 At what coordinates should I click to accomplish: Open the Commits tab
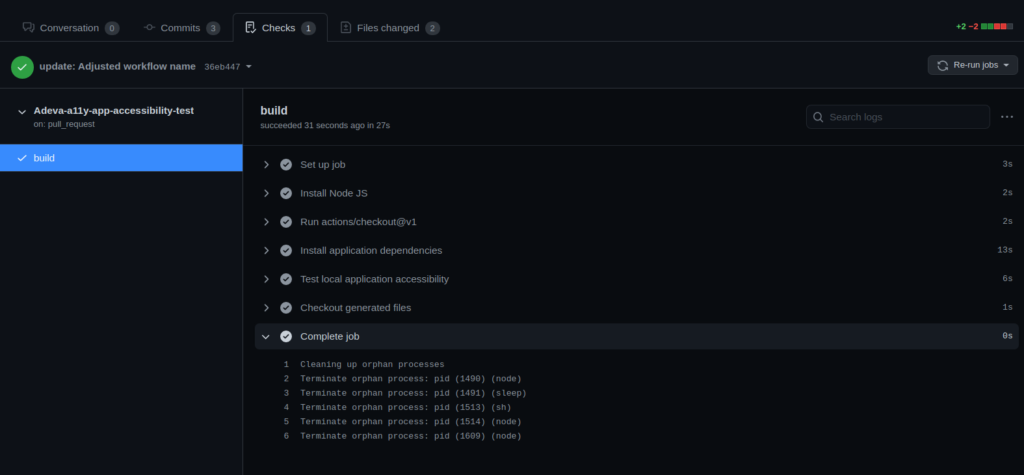pyautogui.click(x=182, y=27)
